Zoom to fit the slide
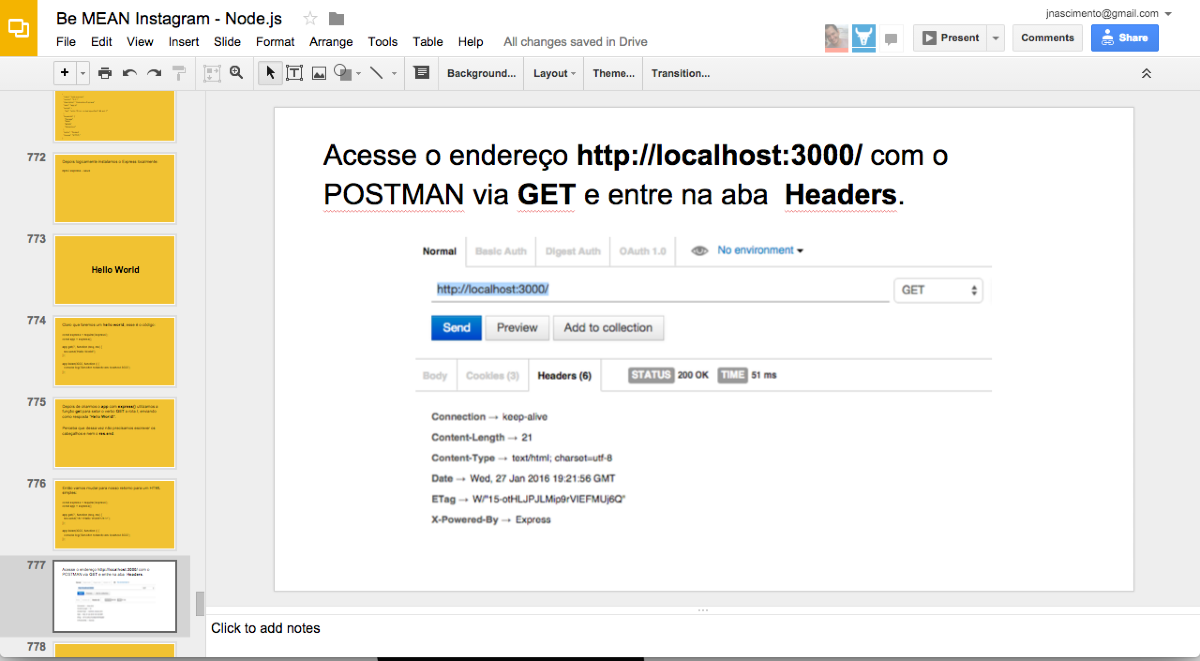Viewport: 1200px width, 661px height. (x=212, y=73)
